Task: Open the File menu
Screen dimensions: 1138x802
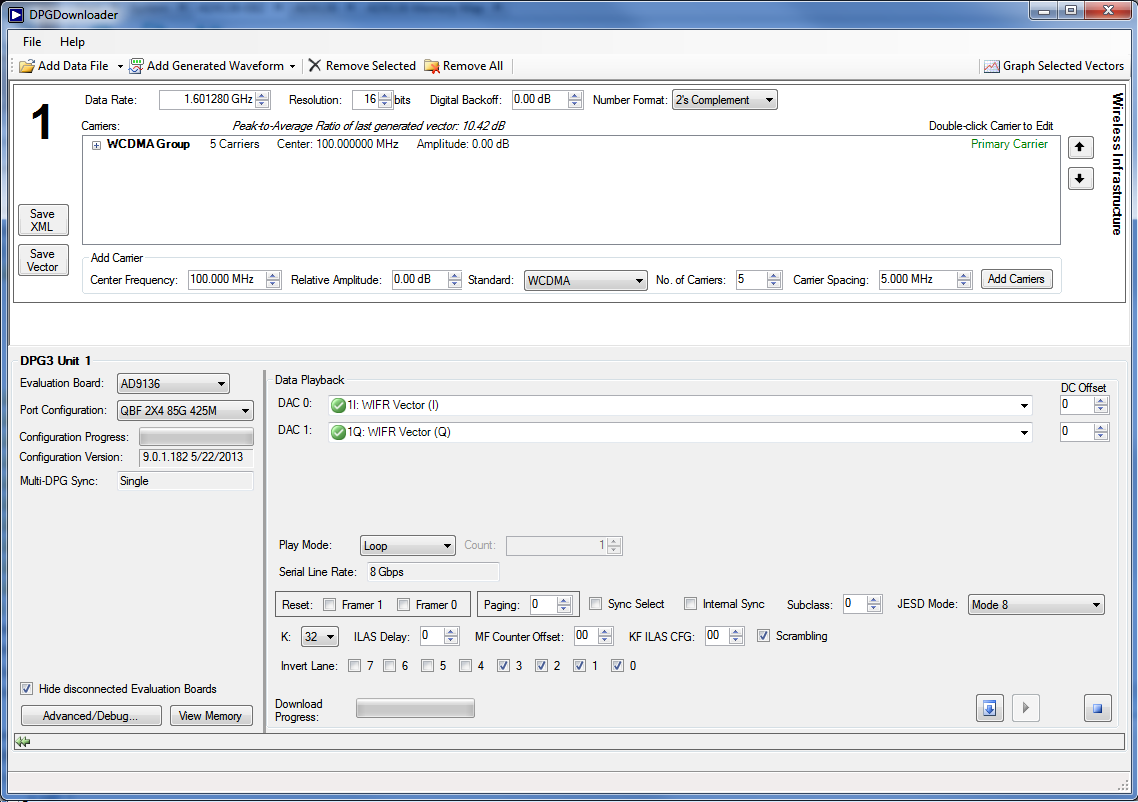Action: (32, 42)
